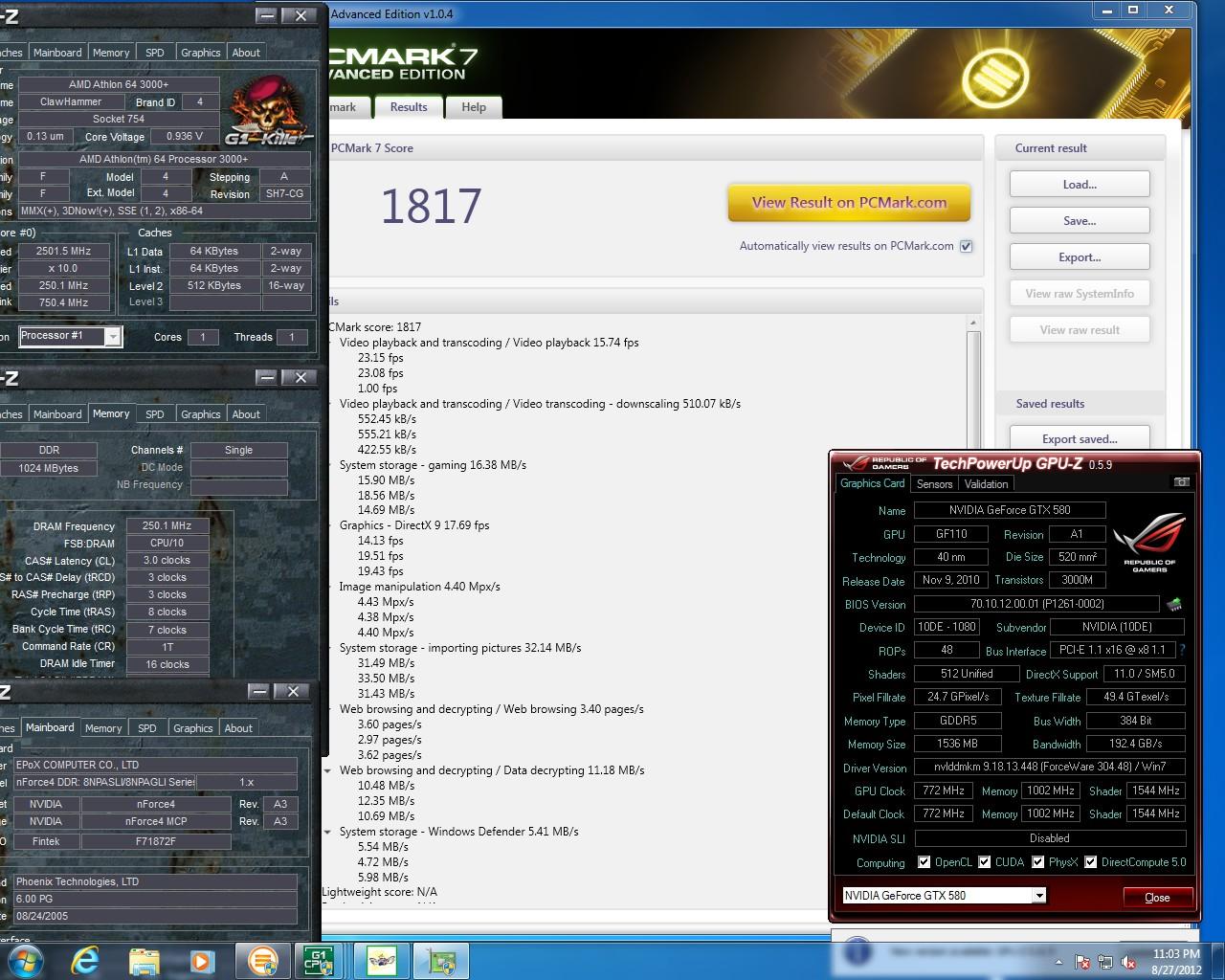
Task: Open the Results tab in PCMark 7
Action: tap(409, 107)
